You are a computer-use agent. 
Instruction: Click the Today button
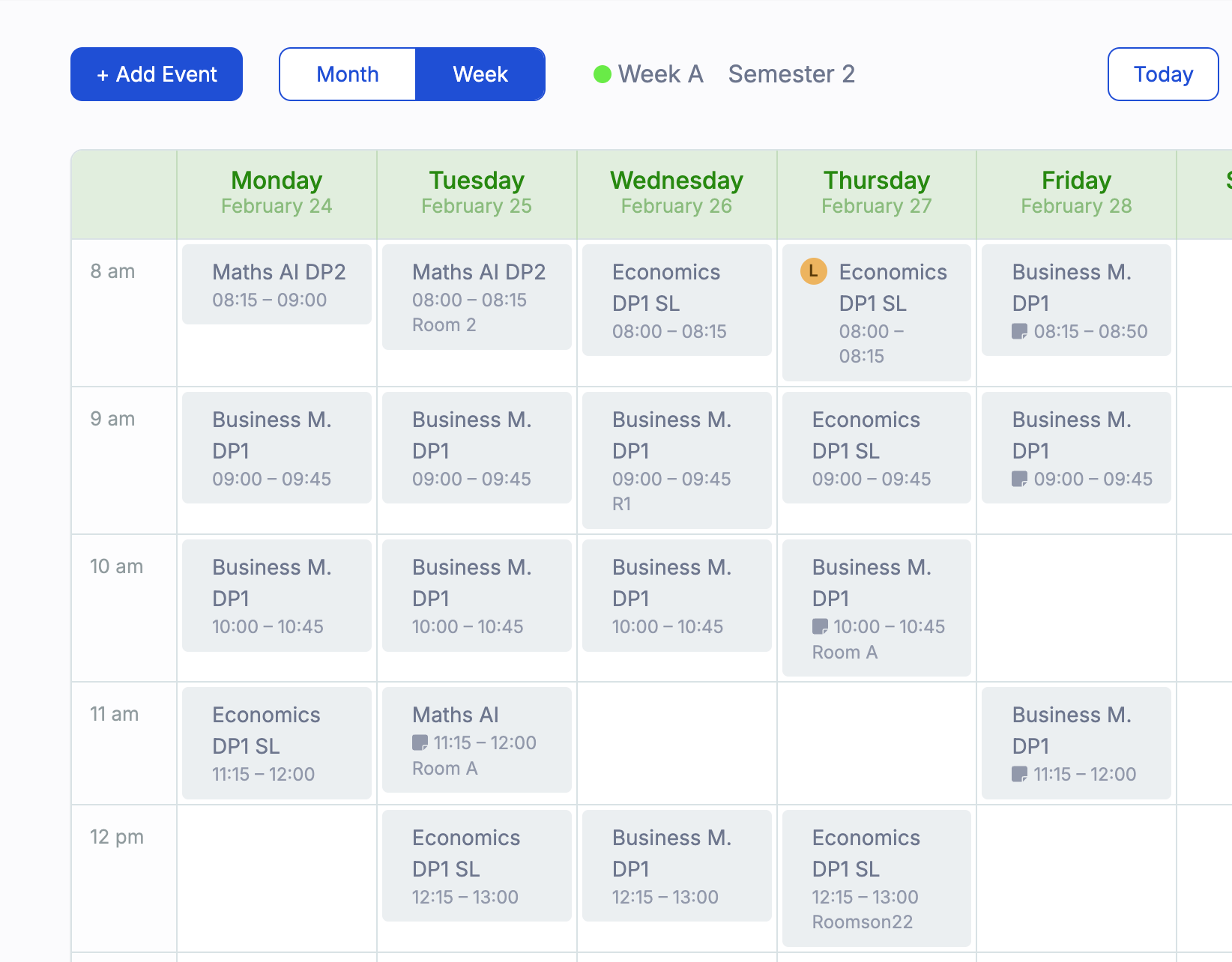point(1162,73)
